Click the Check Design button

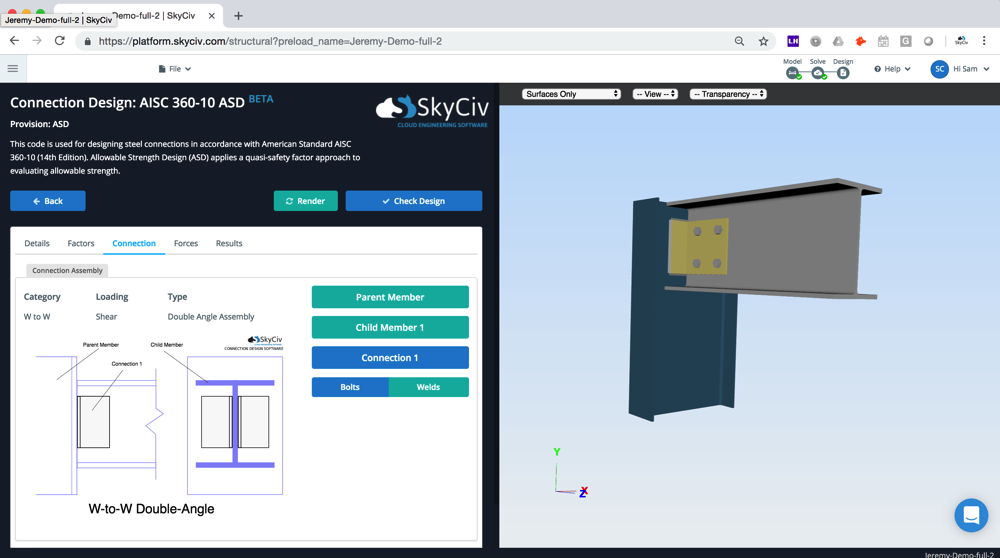pos(413,201)
